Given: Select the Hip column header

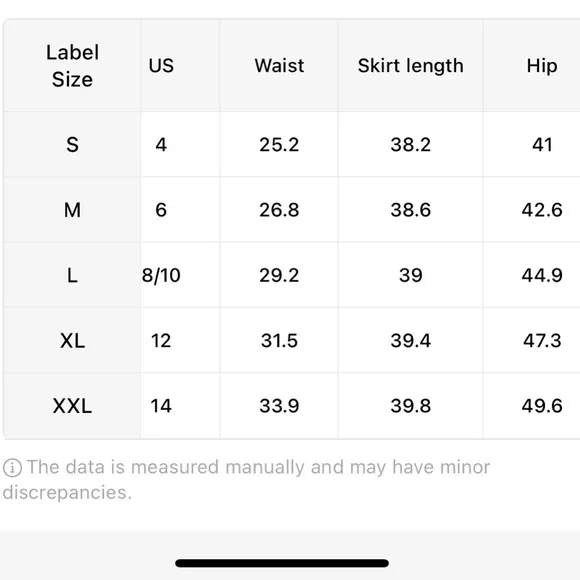Looking at the screenshot, I should click(532, 65).
